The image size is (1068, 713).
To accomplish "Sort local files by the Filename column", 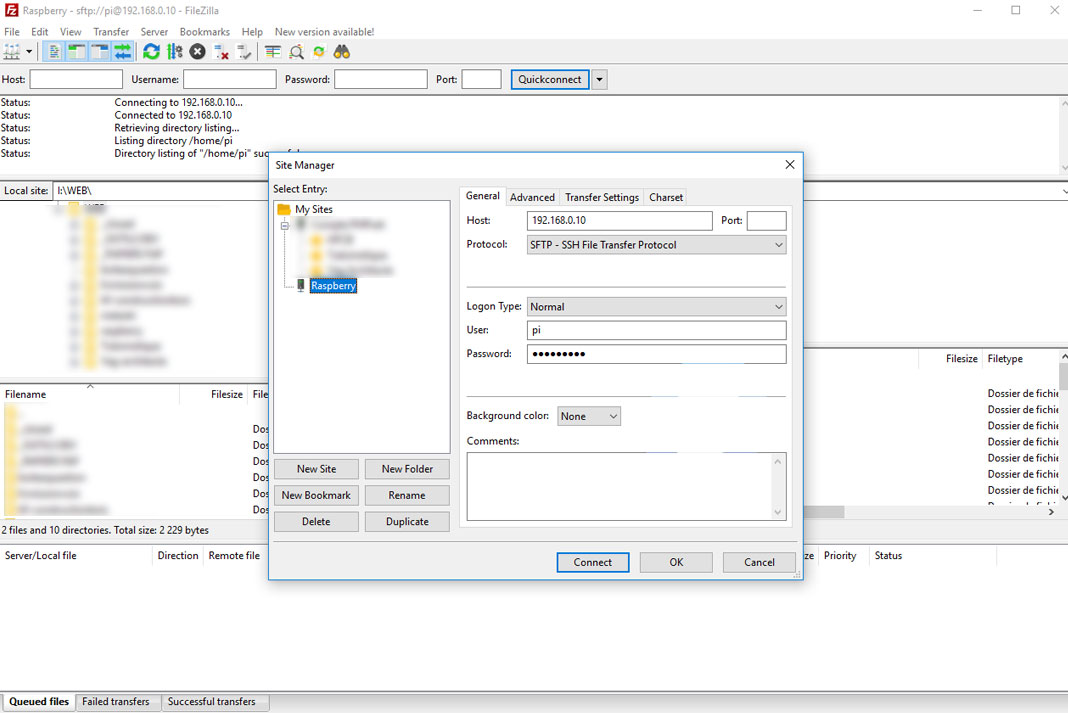I will tap(90, 394).
